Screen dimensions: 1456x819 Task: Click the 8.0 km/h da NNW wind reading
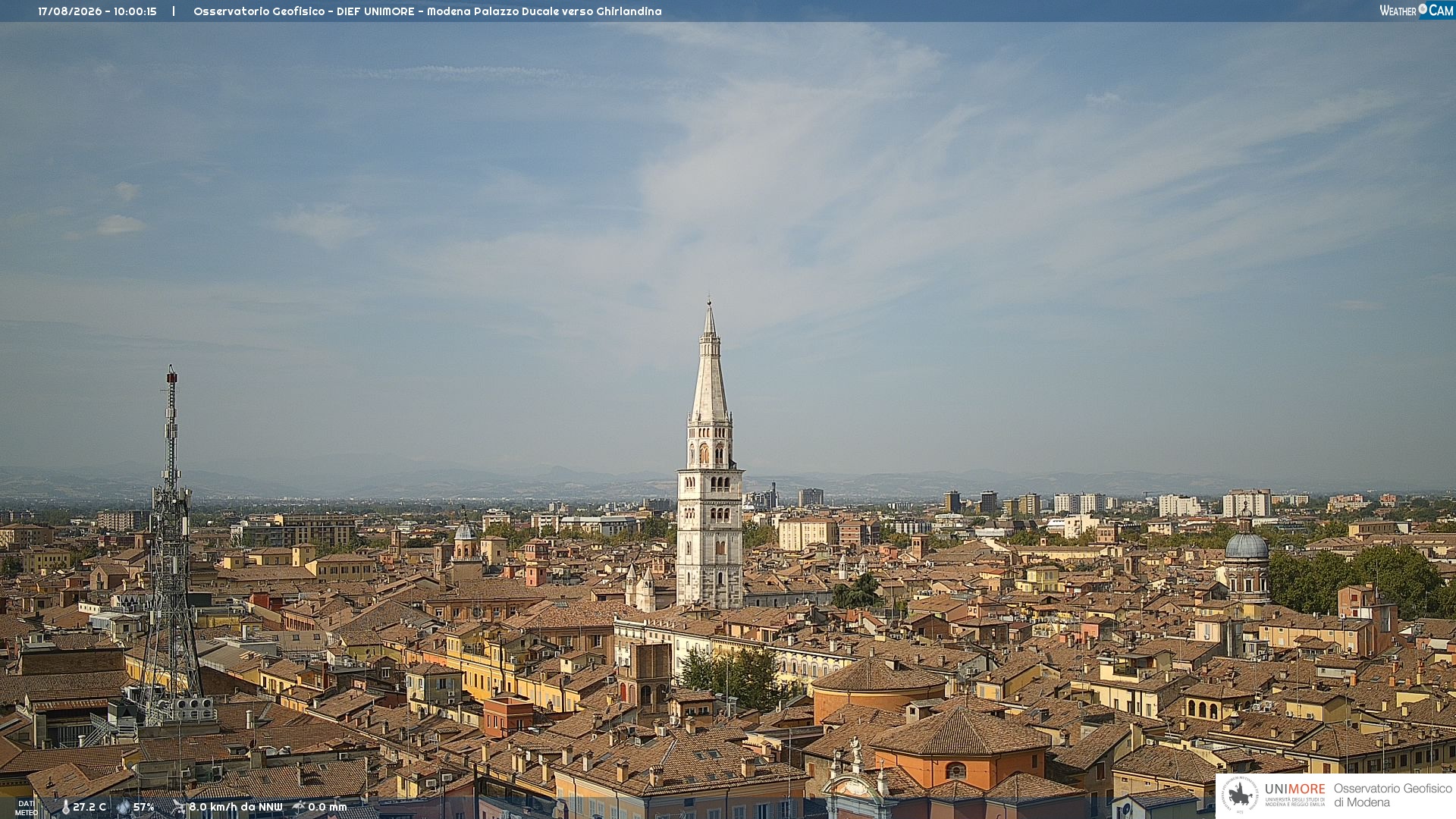click(x=236, y=807)
